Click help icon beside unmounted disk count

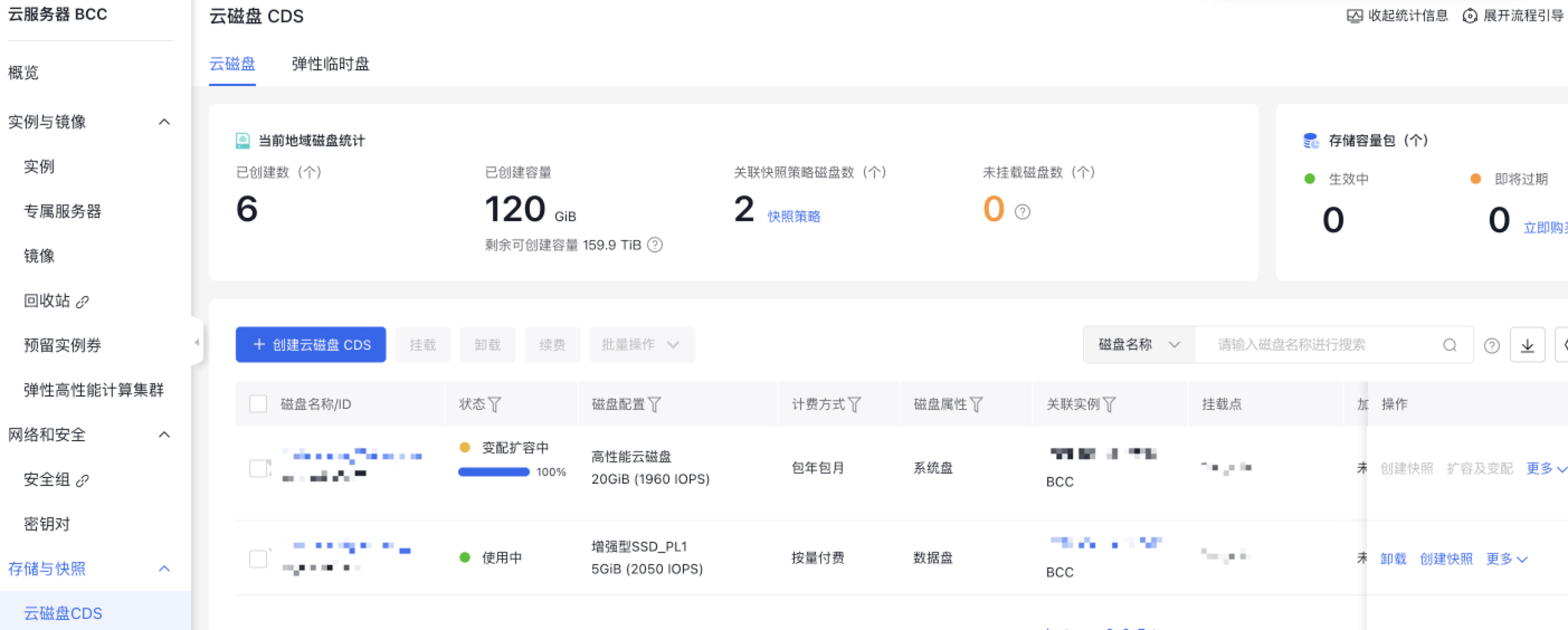1022,212
